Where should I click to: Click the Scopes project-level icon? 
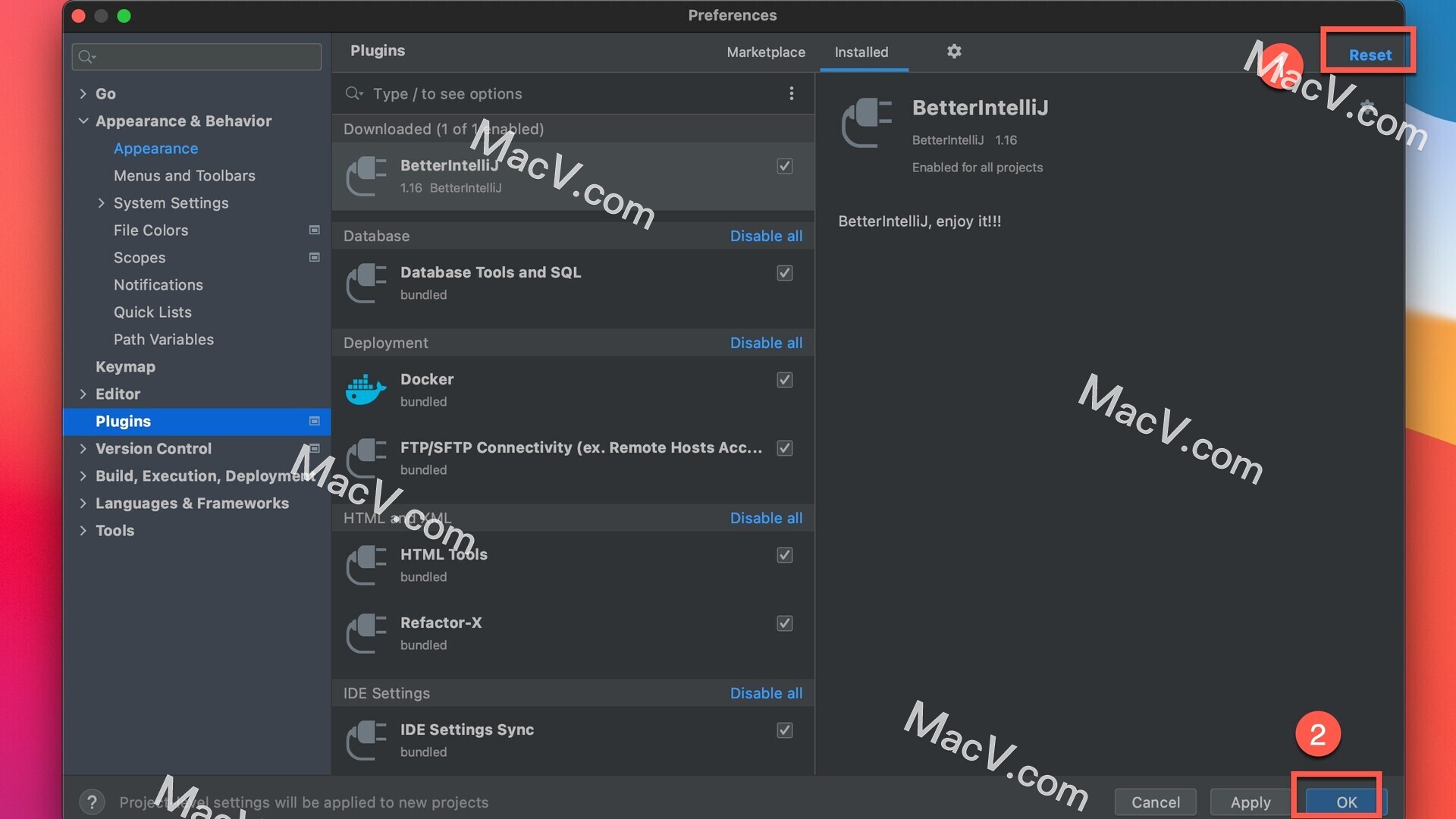click(314, 257)
